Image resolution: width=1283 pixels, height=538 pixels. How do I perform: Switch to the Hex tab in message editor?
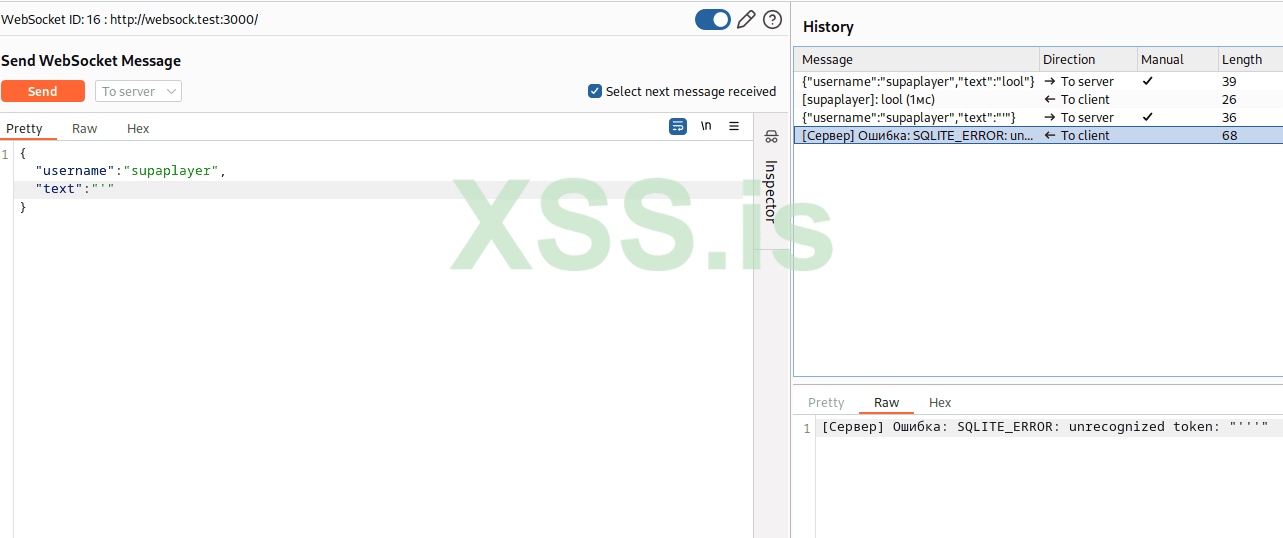pos(138,128)
